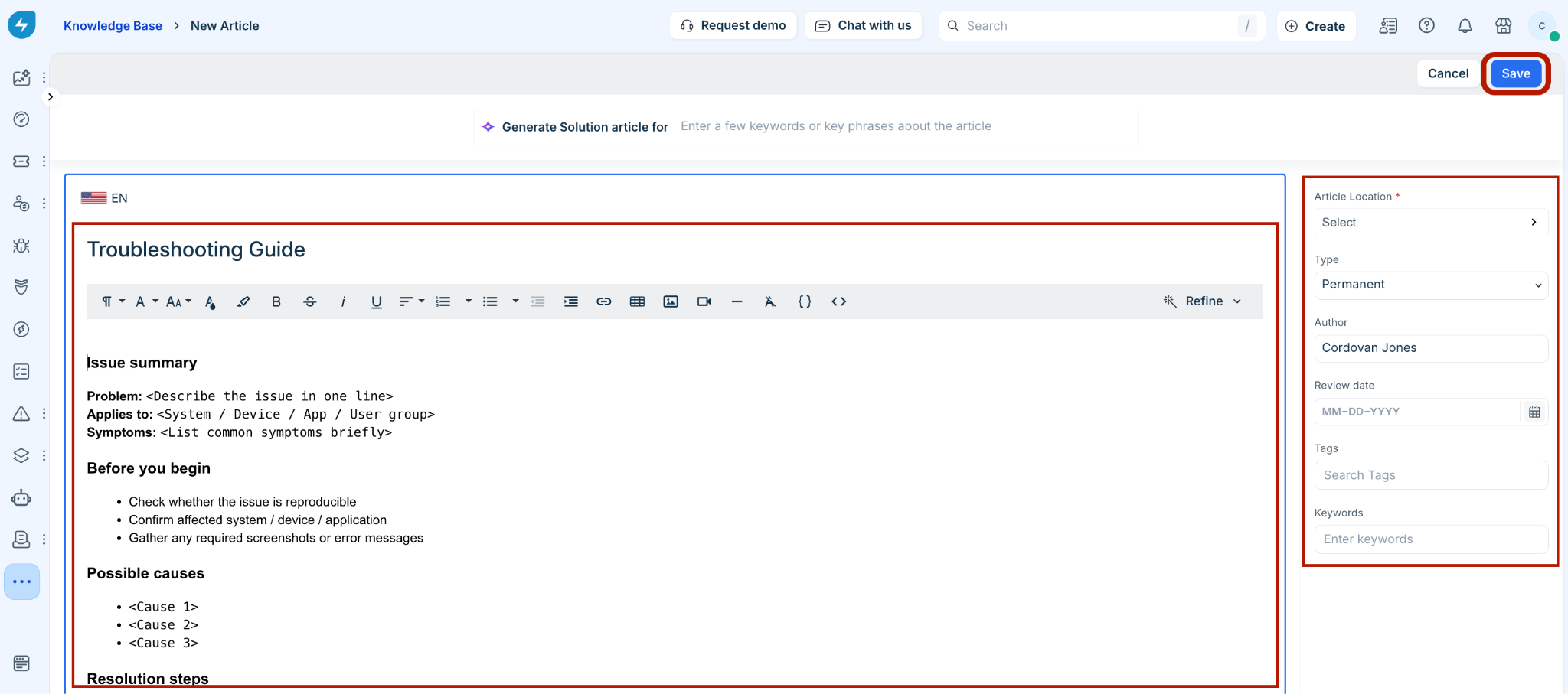Image resolution: width=1568 pixels, height=694 pixels.
Task: Open the bottom sidebar admin panel icon
Action: click(x=21, y=663)
